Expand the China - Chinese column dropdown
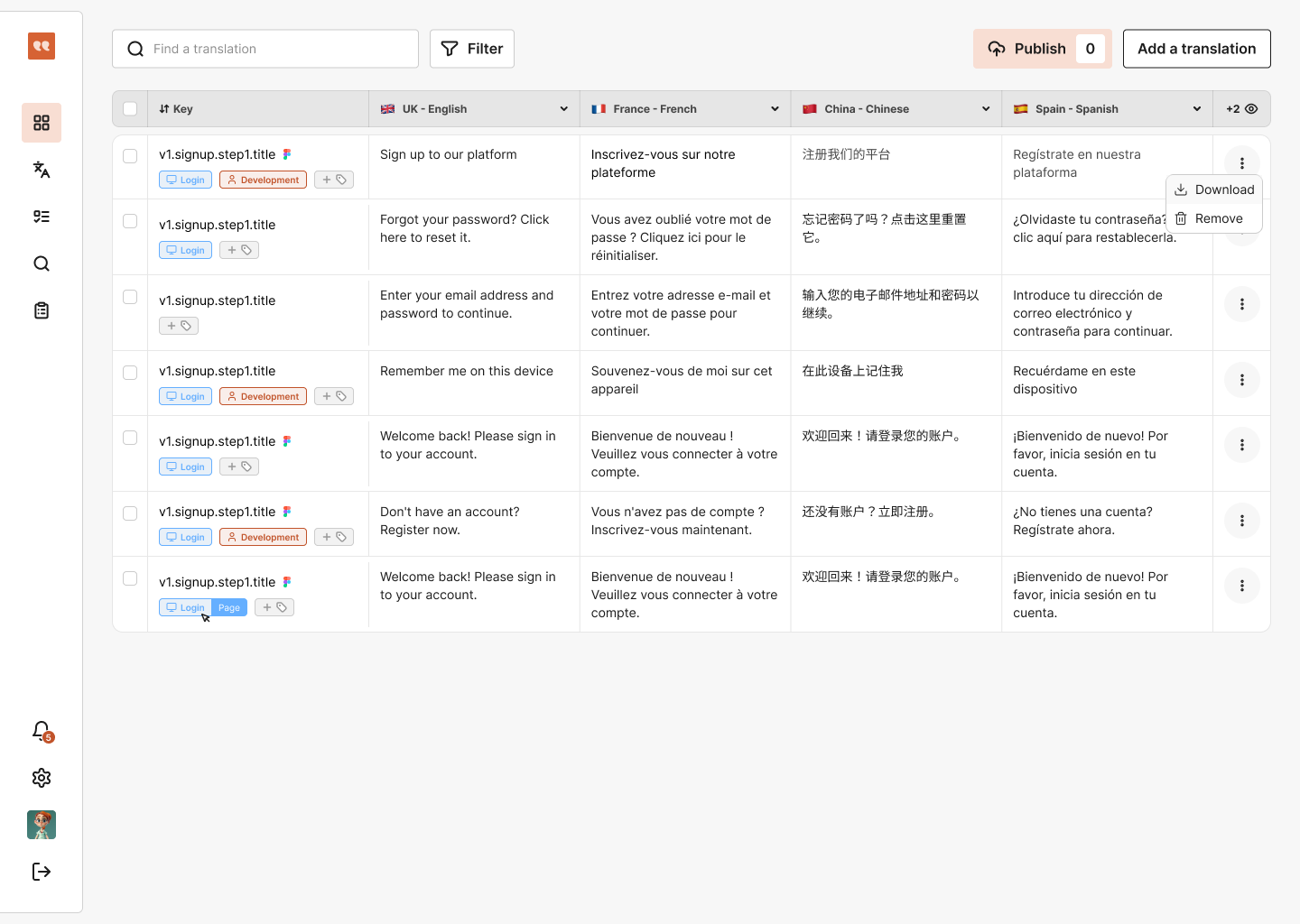This screenshot has height=924, width=1300. click(x=986, y=109)
